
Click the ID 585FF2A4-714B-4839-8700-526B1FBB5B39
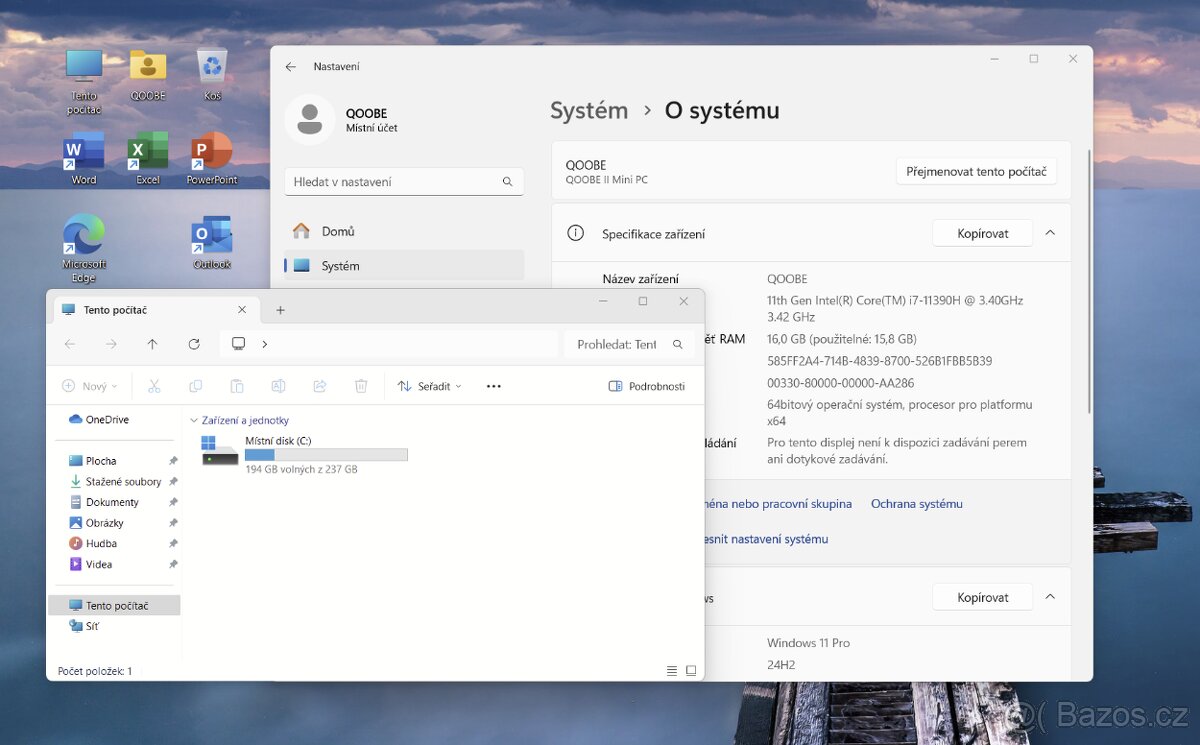(880, 361)
